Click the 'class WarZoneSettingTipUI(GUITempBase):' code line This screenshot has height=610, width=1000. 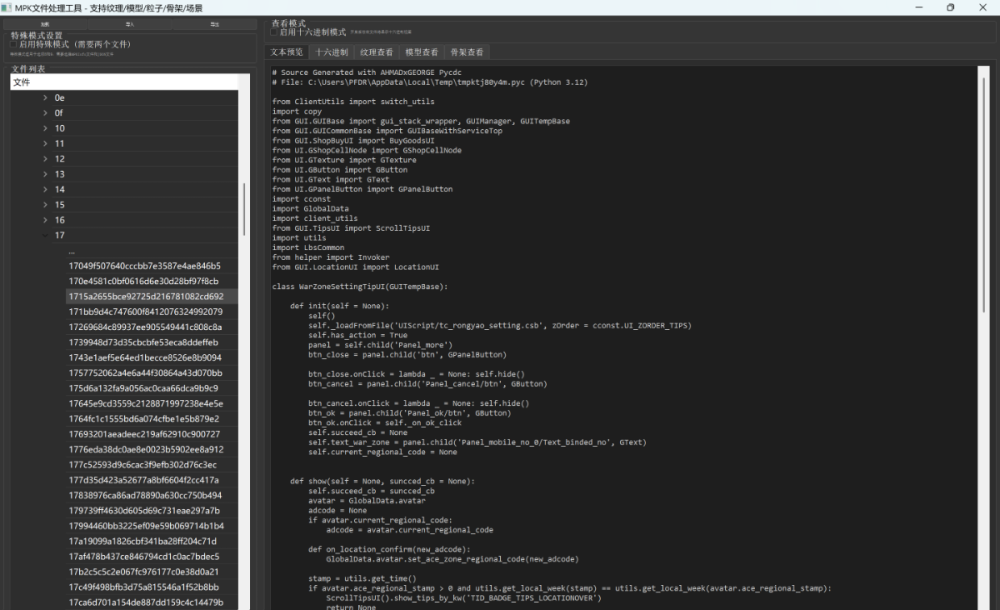pyautogui.click(x=360, y=287)
